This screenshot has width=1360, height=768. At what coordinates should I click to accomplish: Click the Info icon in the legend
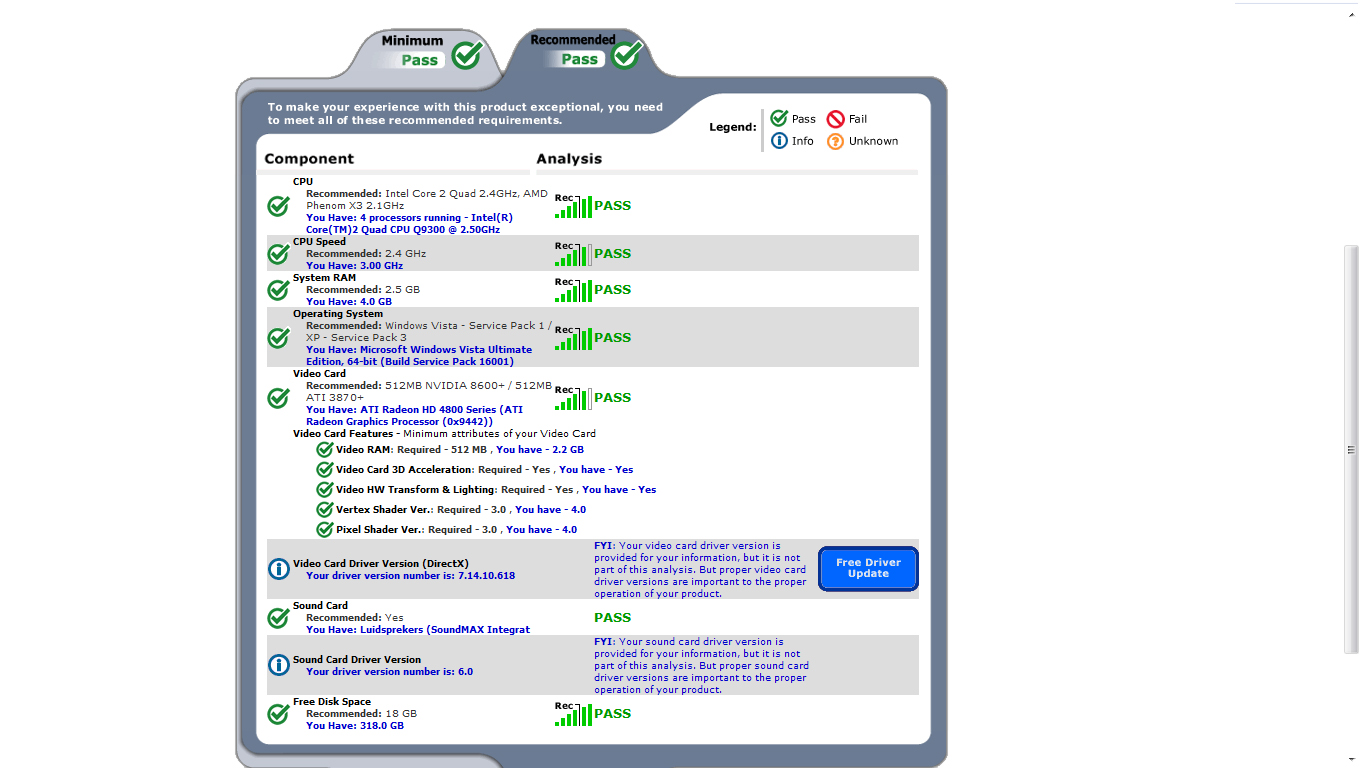(779, 141)
